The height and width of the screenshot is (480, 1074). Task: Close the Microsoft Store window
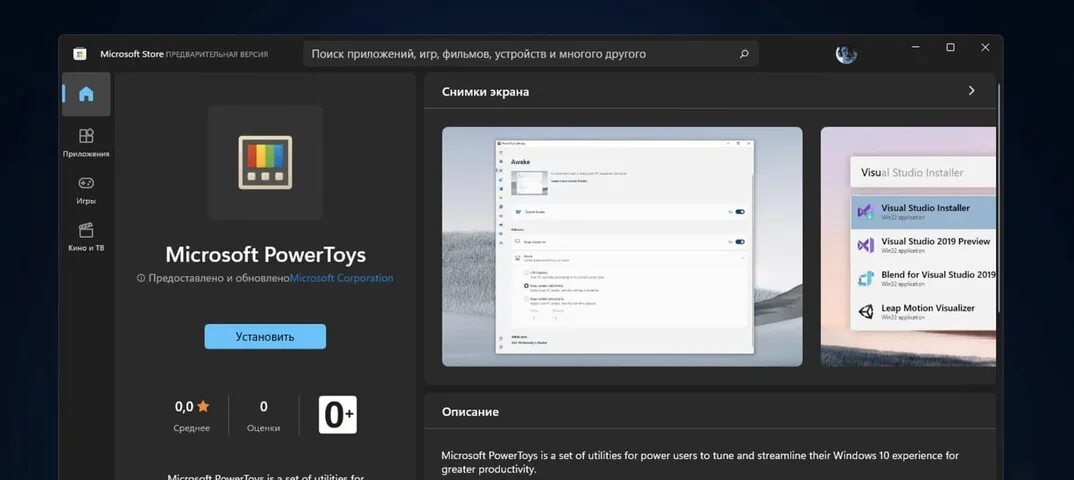(x=985, y=47)
